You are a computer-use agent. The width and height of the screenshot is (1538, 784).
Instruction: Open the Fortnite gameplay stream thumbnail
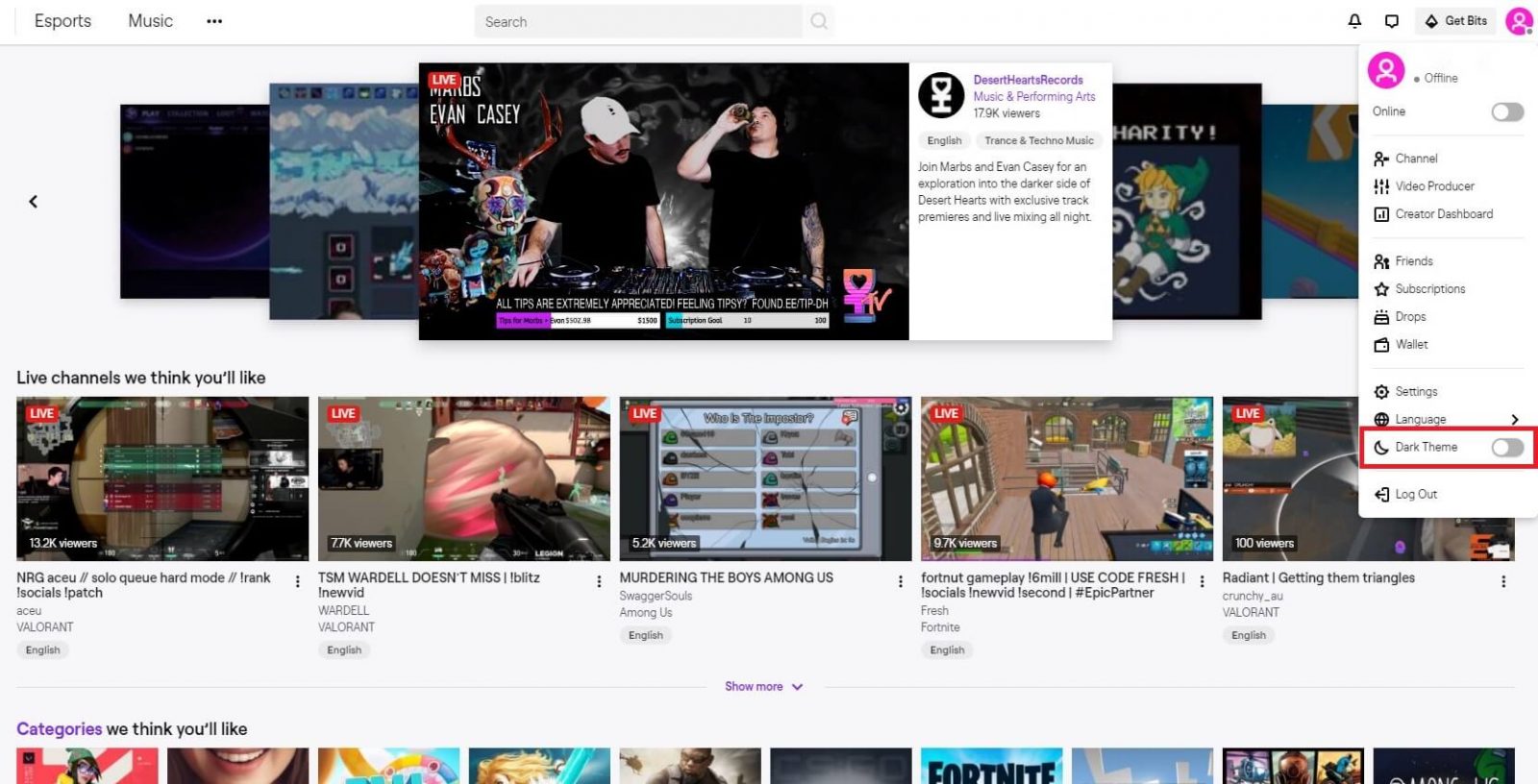[x=1067, y=478]
